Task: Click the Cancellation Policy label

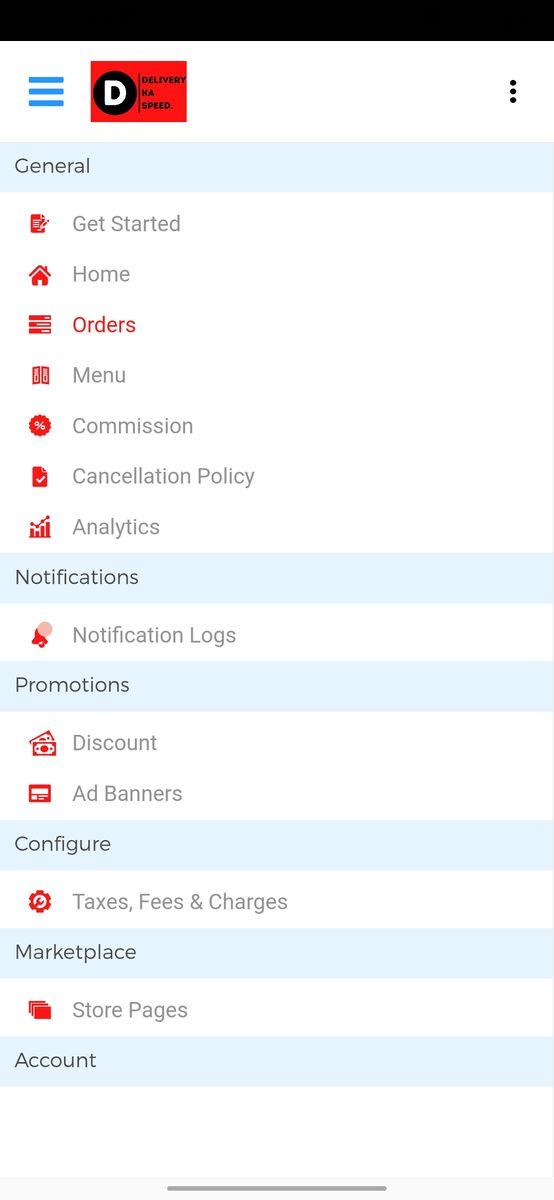Action: pyautogui.click(x=163, y=476)
